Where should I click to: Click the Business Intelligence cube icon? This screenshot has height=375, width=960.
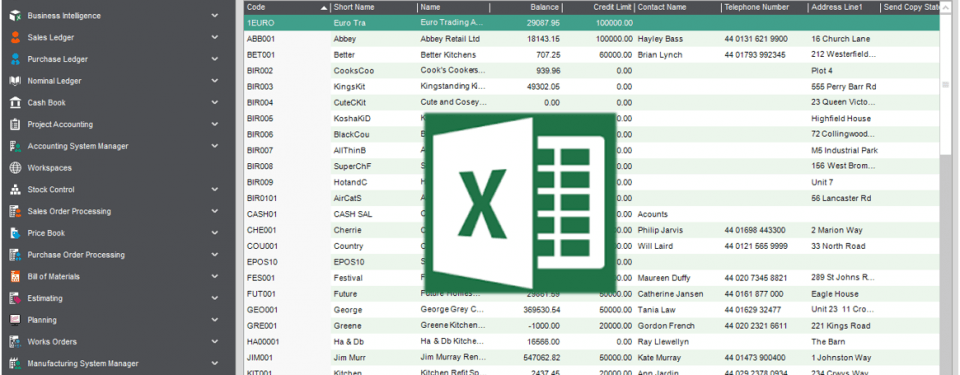tap(15, 16)
